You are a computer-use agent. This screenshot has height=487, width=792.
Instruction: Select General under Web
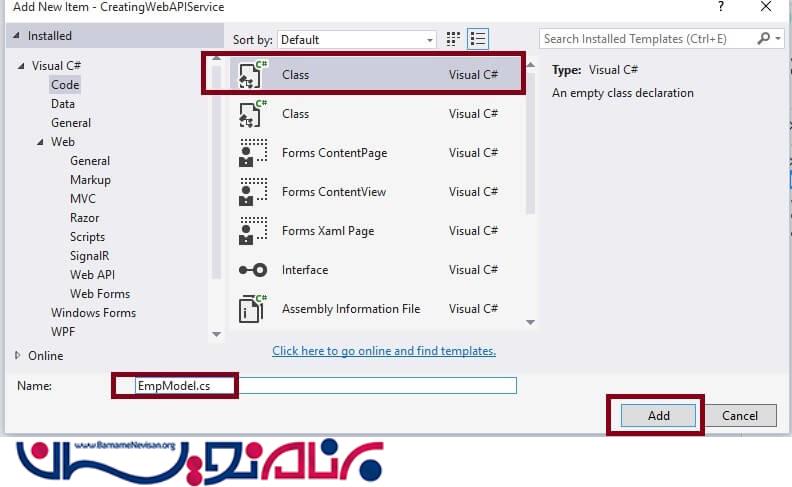(90, 161)
